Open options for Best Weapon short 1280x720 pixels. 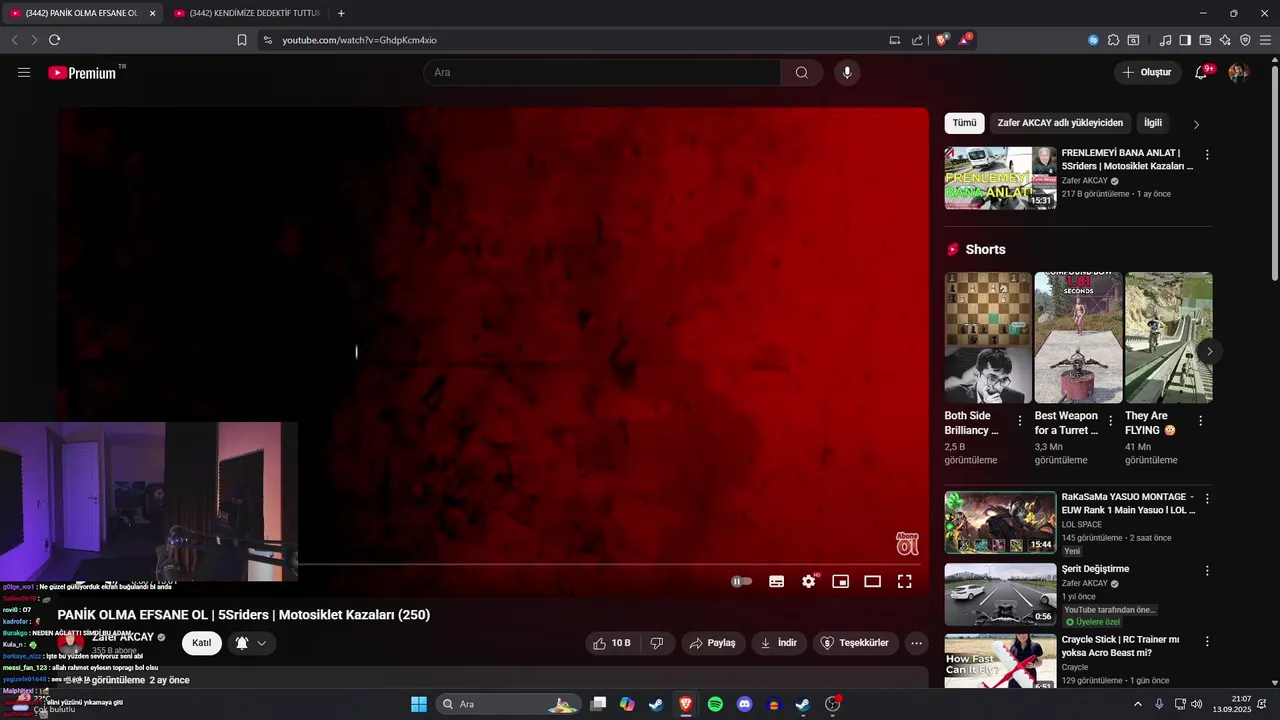(x=1110, y=421)
